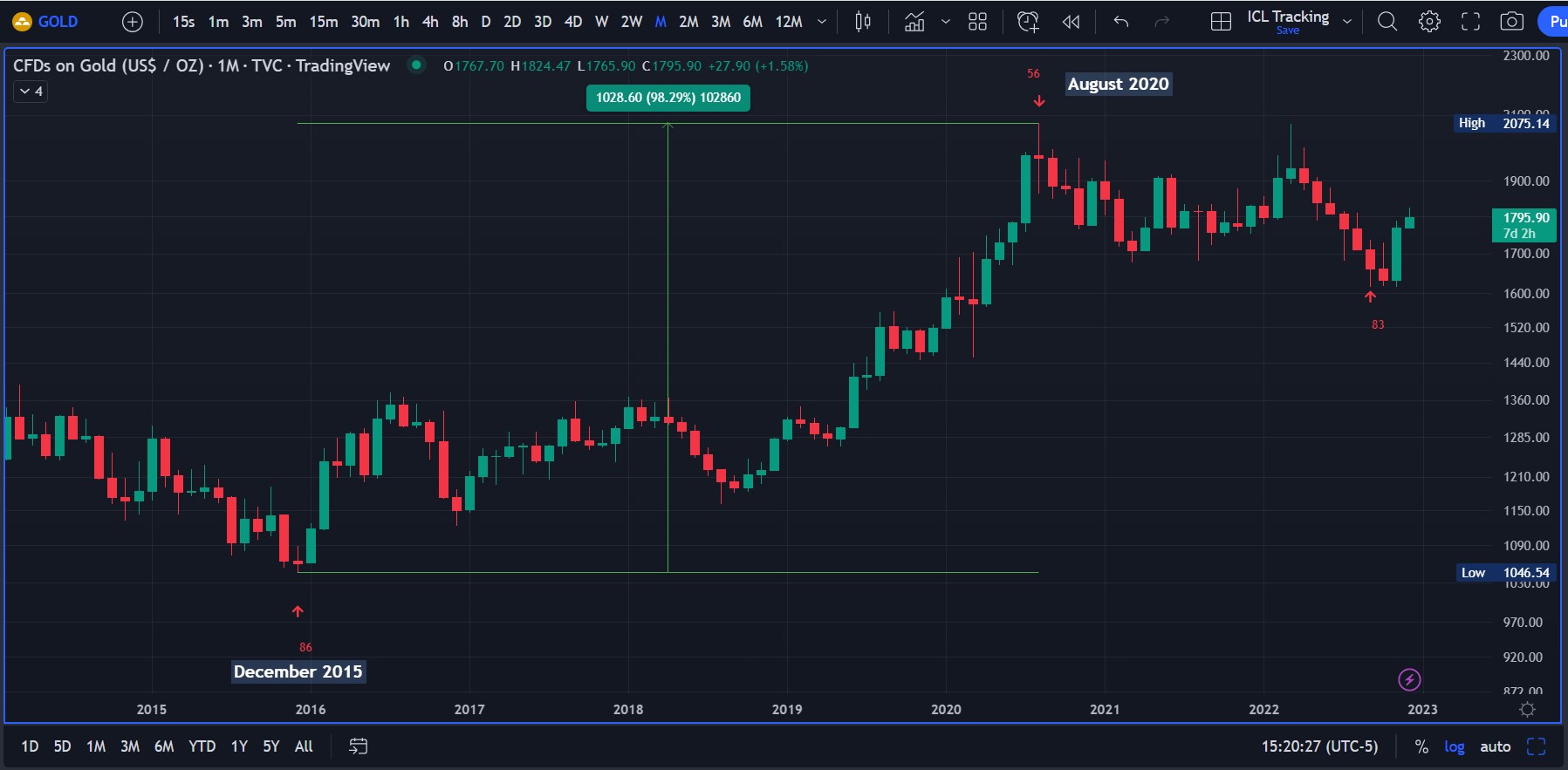The width and height of the screenshot is (1568, 770).
Task: Click the purple lightning event marker
Action: click(x=1409, y=679)
